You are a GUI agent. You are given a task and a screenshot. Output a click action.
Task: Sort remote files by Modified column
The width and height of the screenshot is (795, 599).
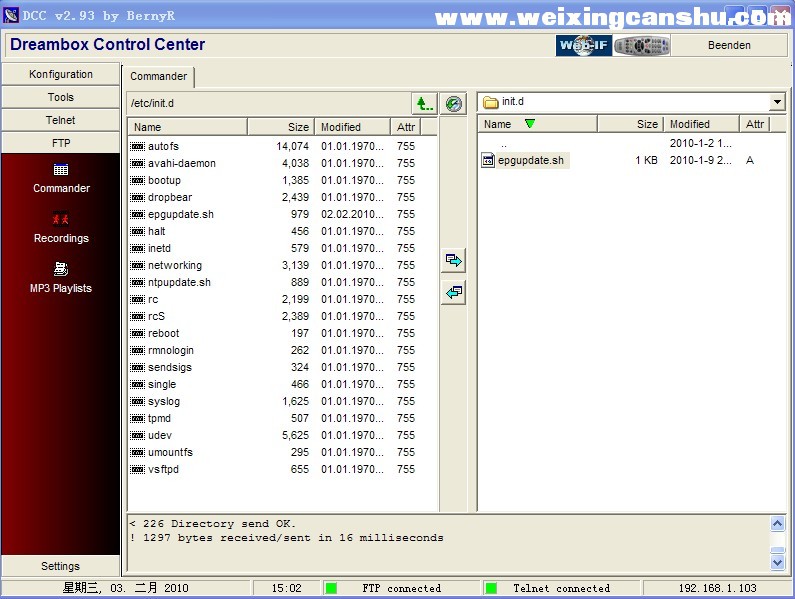click(x=352, y=127)
